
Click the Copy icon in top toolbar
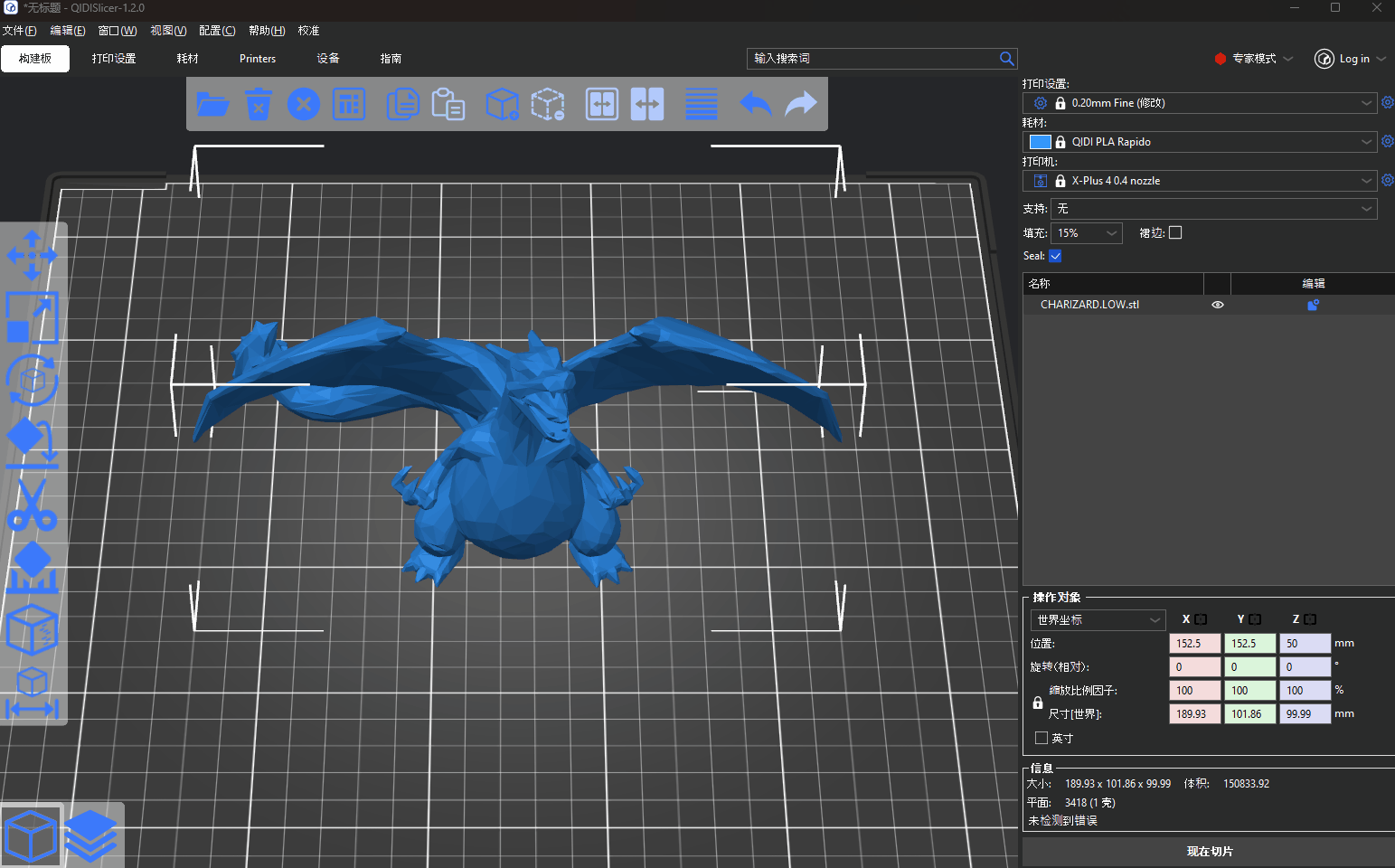pos(402,104)
